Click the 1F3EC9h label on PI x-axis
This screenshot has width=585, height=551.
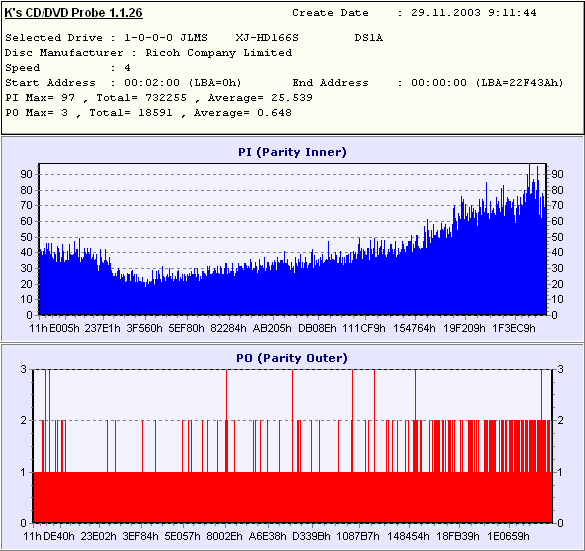pos(514,328)
